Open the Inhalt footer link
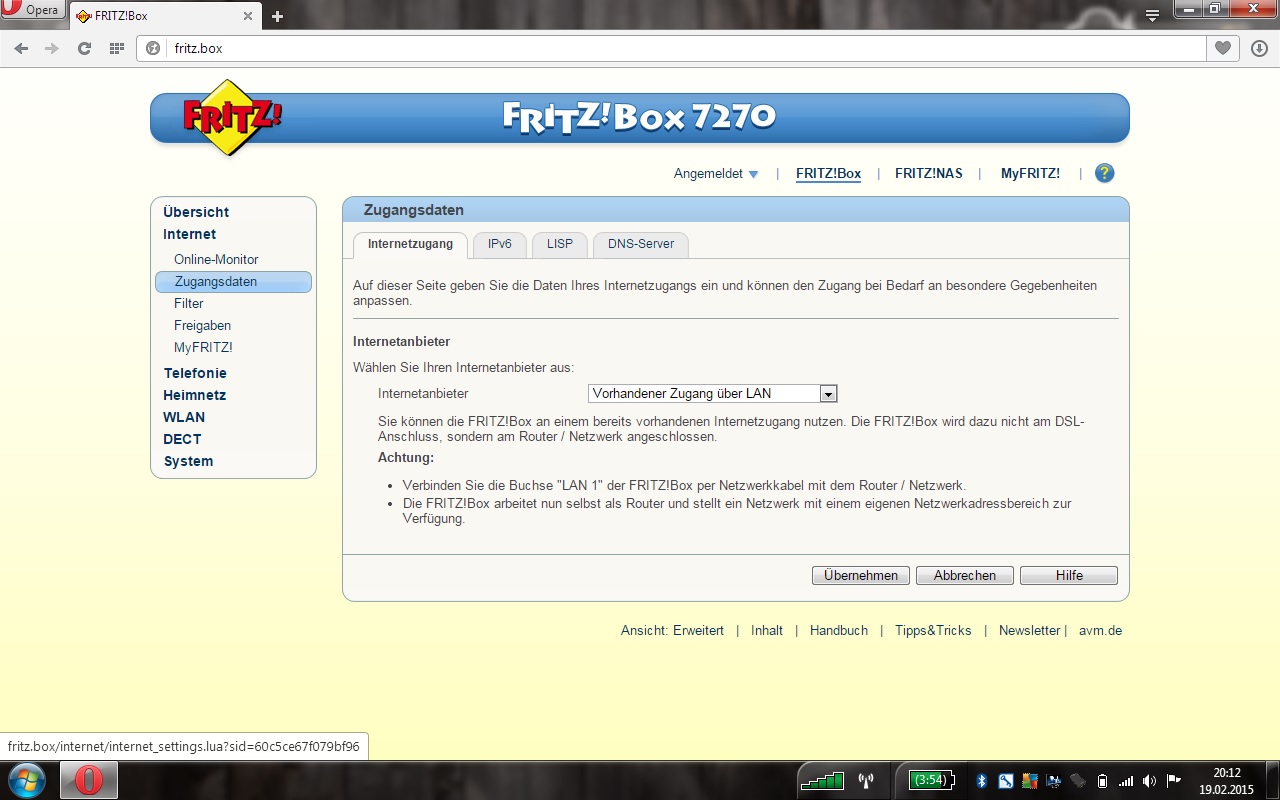Image resolution: width=1280 pixels, height=800 pixels. pos(767,631)
